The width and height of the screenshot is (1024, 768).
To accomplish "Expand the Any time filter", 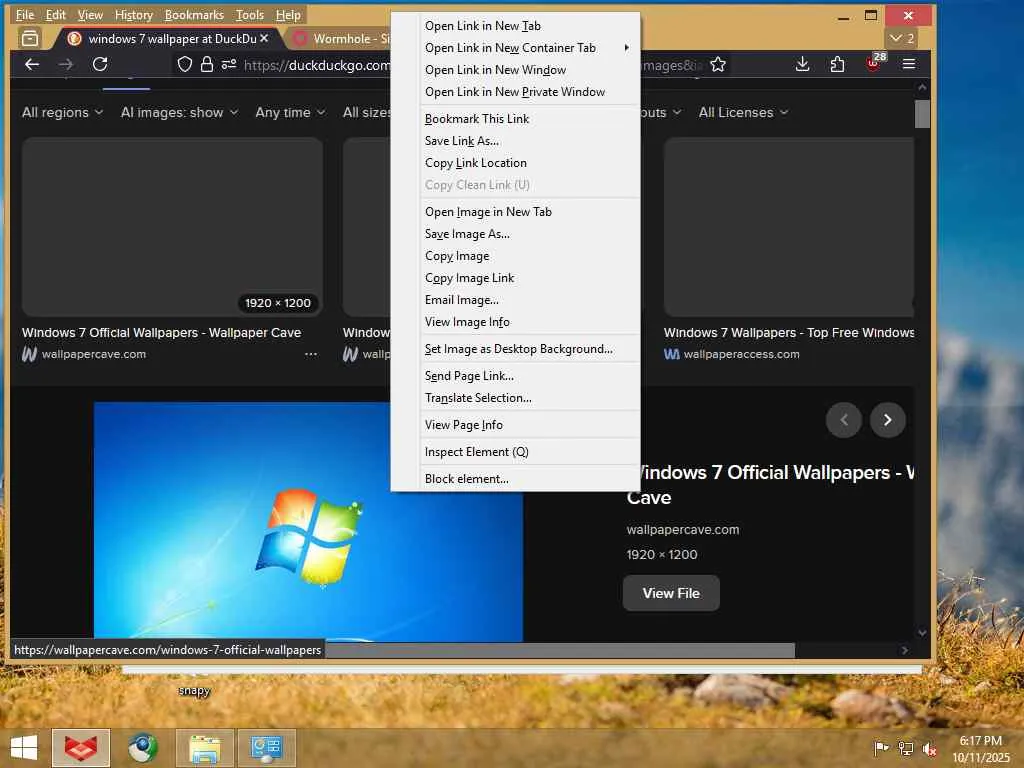I will [x=291, y=112].
